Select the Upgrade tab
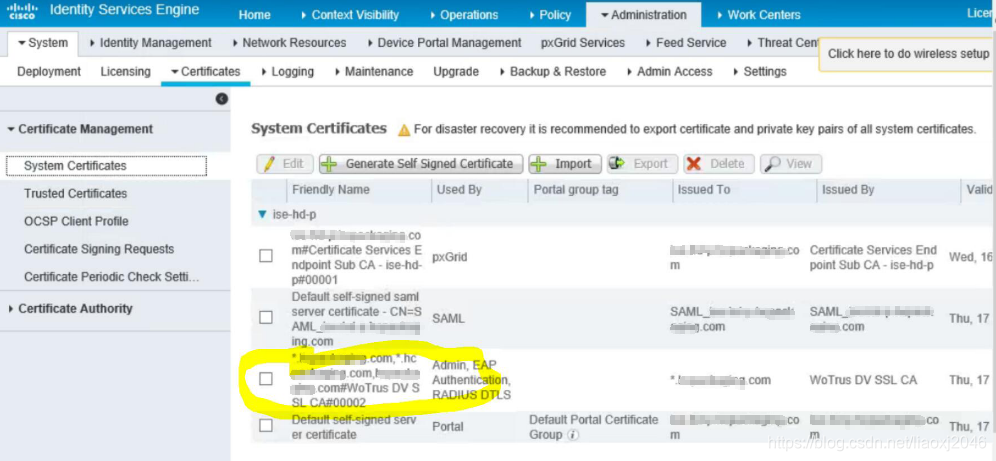This screenshot has width=996, height=461. point(456,72)
